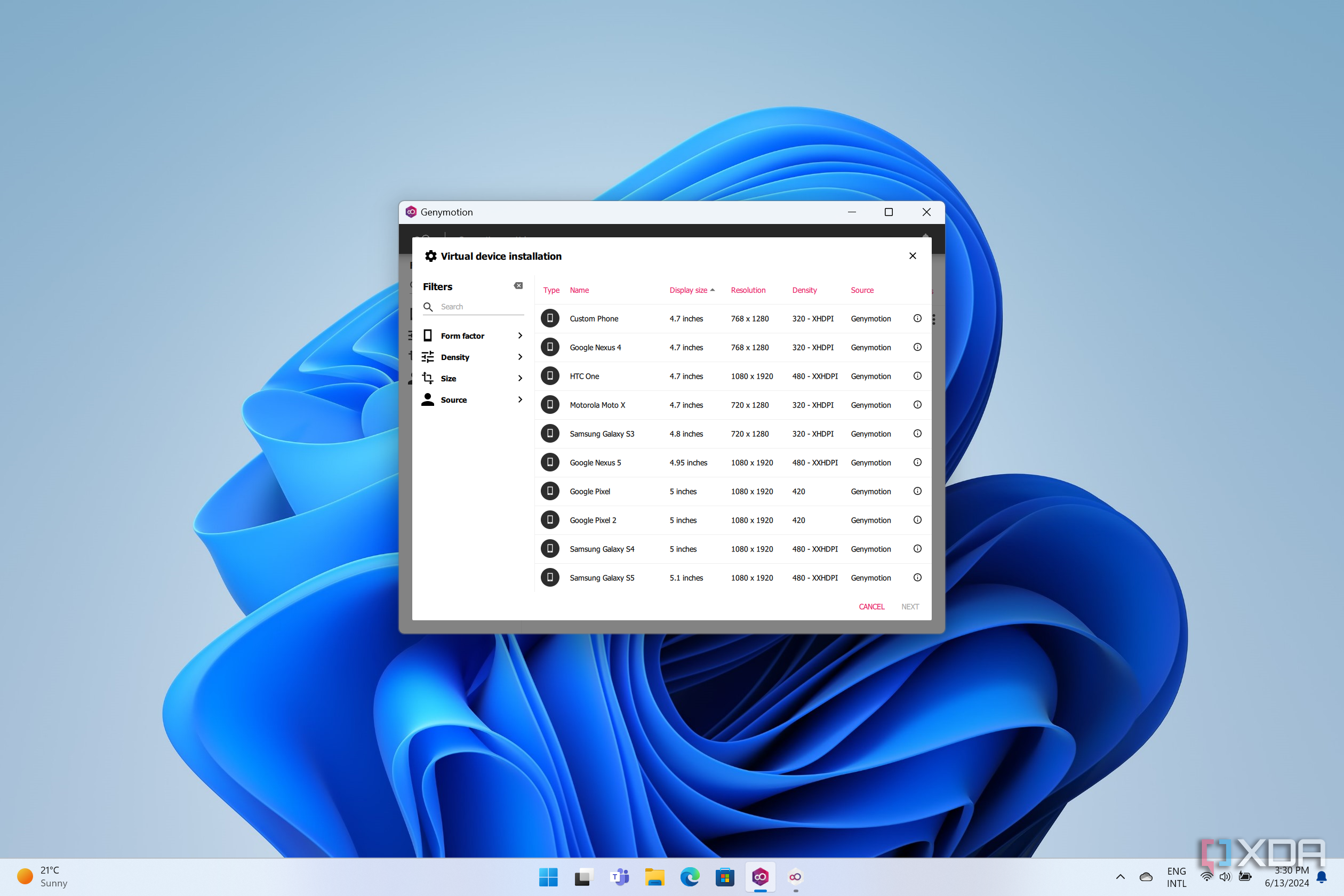Click the phone type icon for Custom Phone
1344x896 pixels.
550,318
